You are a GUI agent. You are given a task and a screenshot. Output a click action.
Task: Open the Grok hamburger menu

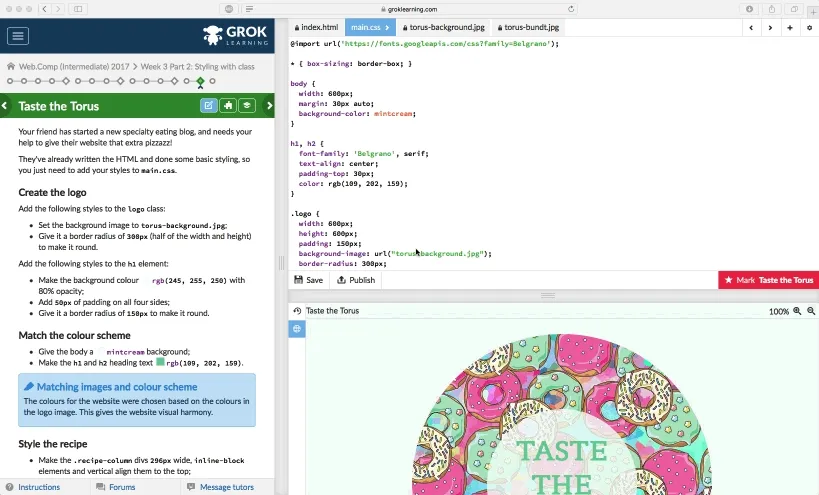click(18, 36)
